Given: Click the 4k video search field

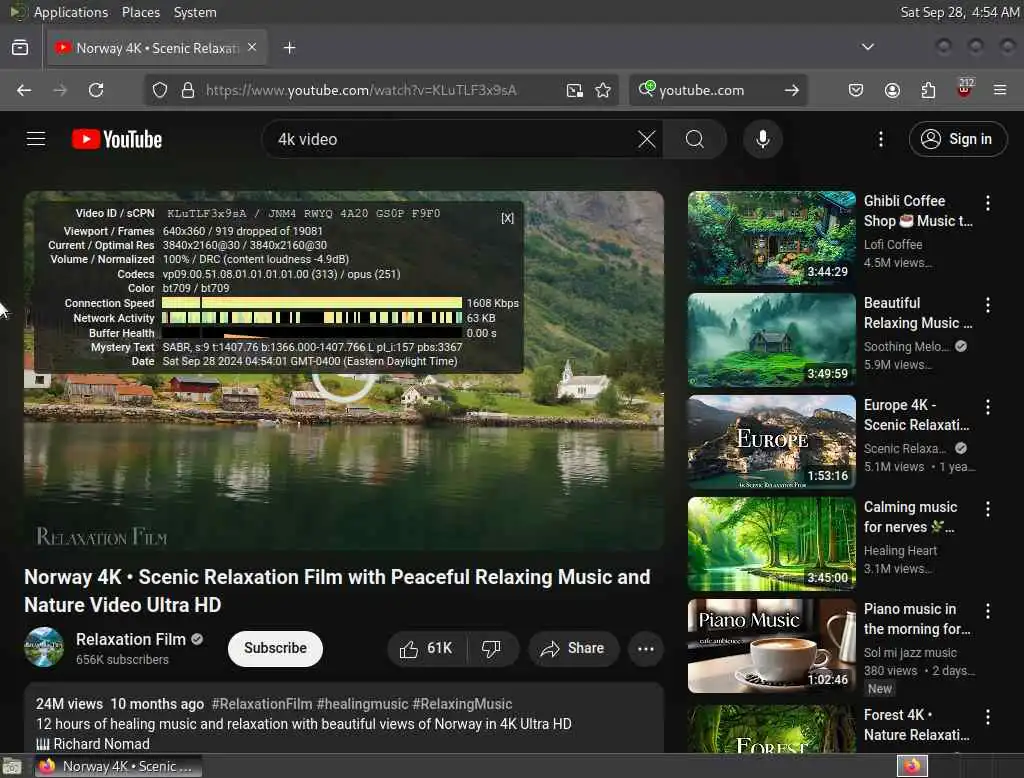Looking at the screenshot, I should click(451, 139).
